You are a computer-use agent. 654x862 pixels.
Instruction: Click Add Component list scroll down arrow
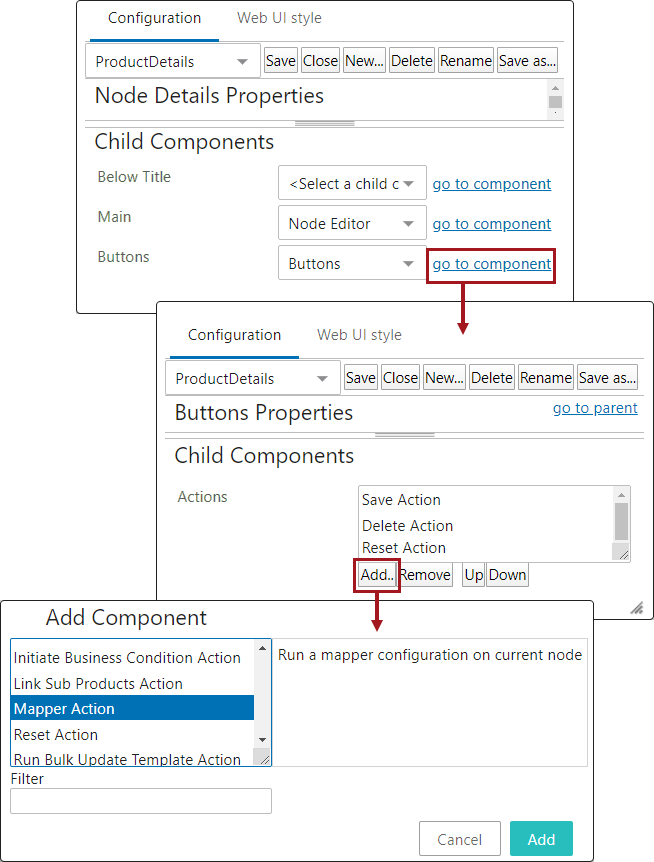(262, 740)
